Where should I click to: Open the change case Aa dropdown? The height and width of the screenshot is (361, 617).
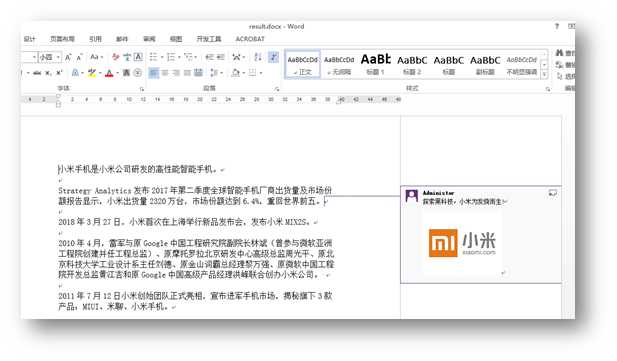96,57
